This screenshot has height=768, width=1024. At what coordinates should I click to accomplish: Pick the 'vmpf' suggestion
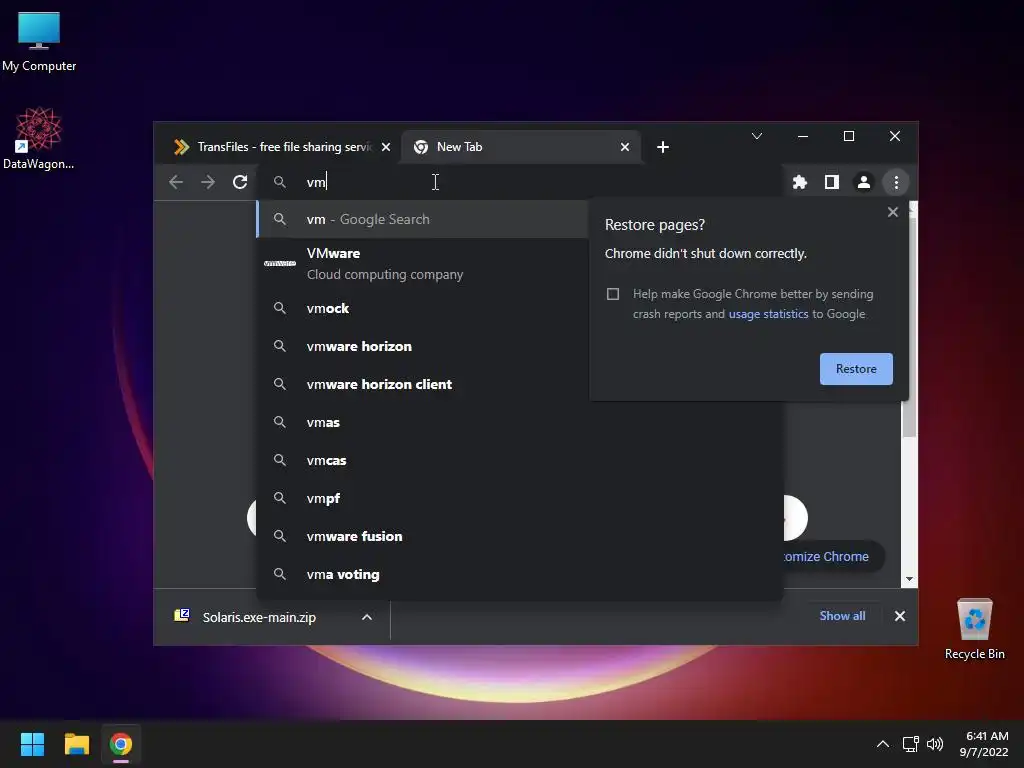click(x=520, y=498)
